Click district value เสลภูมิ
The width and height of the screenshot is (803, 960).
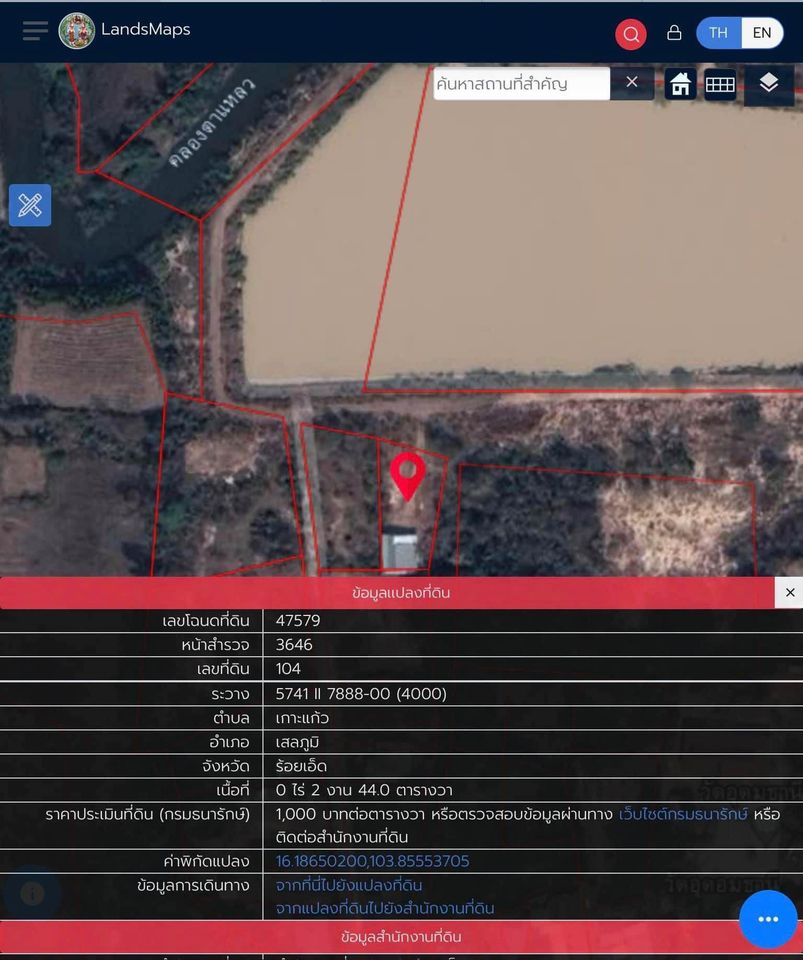[297, 742]
